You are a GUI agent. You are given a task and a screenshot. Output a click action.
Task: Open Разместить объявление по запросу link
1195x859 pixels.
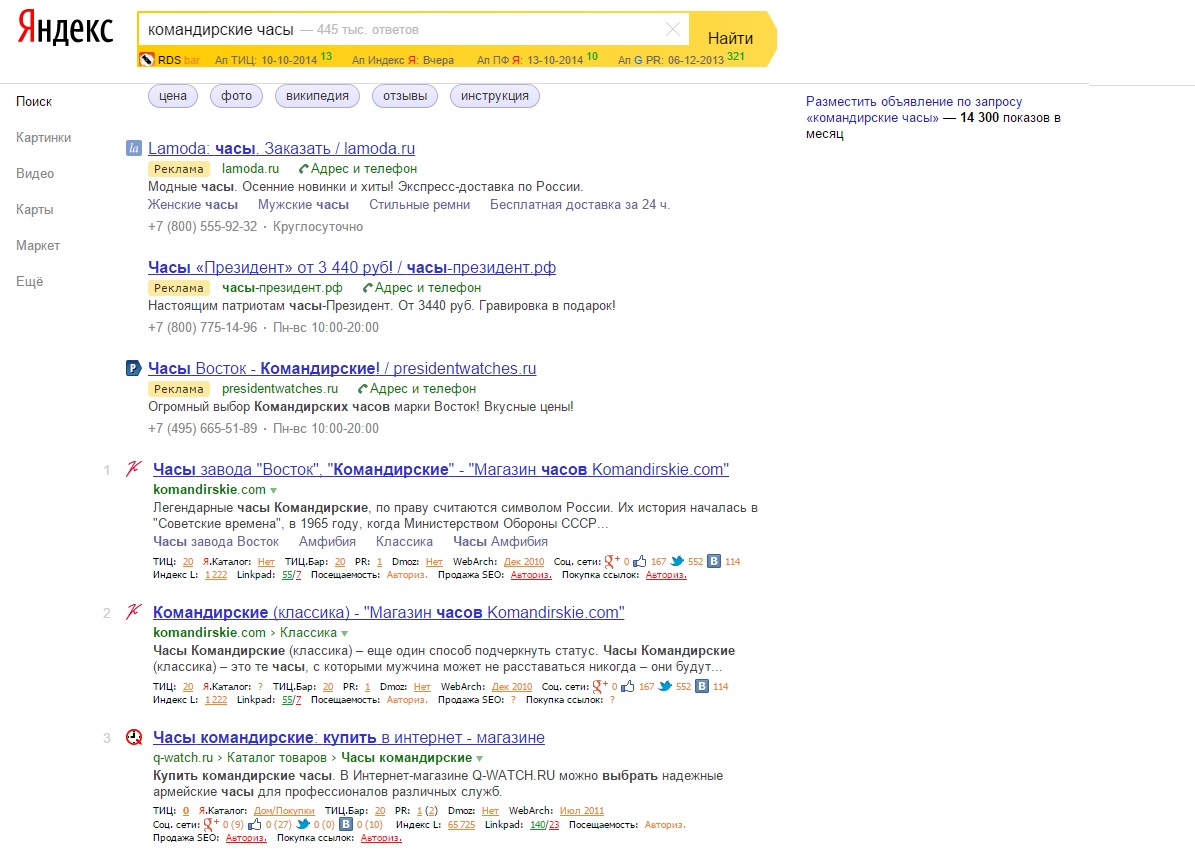[914, 109]
